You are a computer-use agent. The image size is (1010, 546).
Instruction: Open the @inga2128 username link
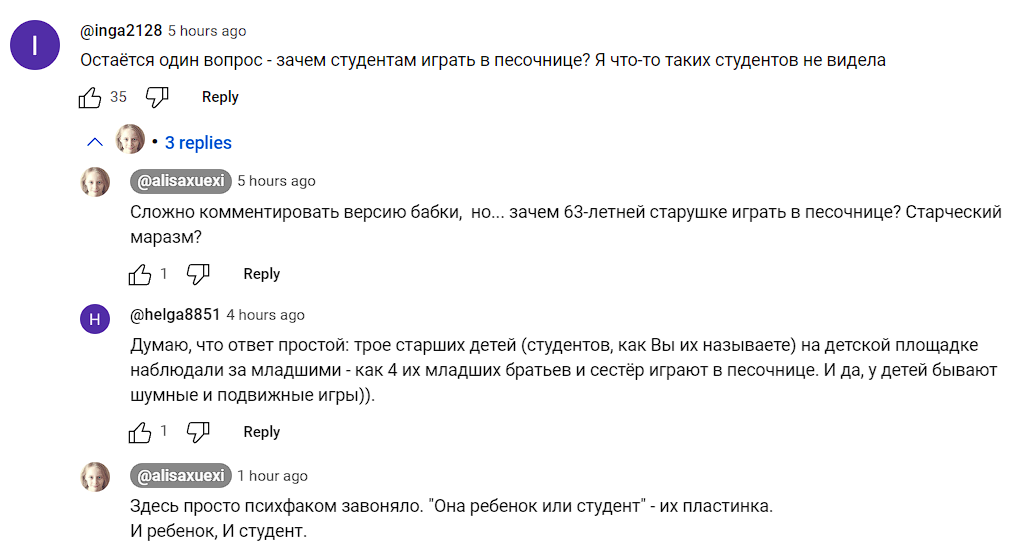[x=121, y=30]
